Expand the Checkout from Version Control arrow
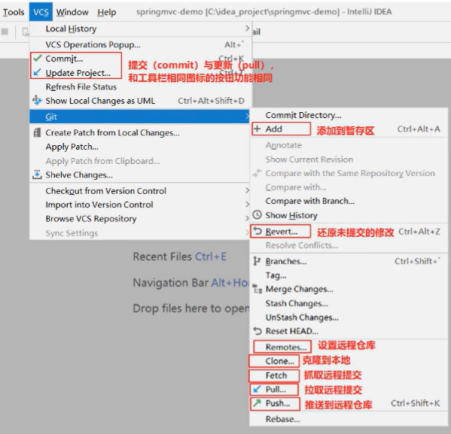 247,190
